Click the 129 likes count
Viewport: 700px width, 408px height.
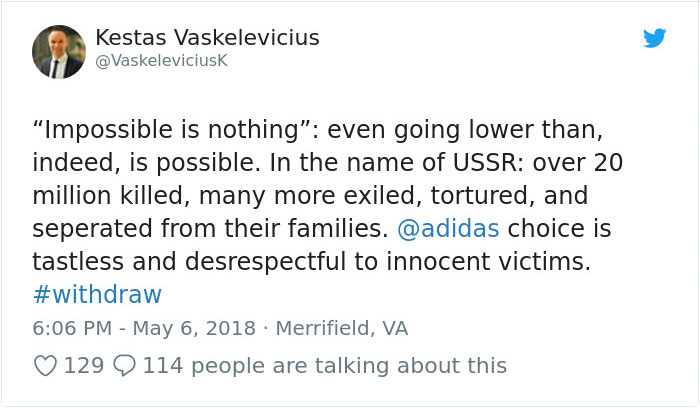point(84,366)
